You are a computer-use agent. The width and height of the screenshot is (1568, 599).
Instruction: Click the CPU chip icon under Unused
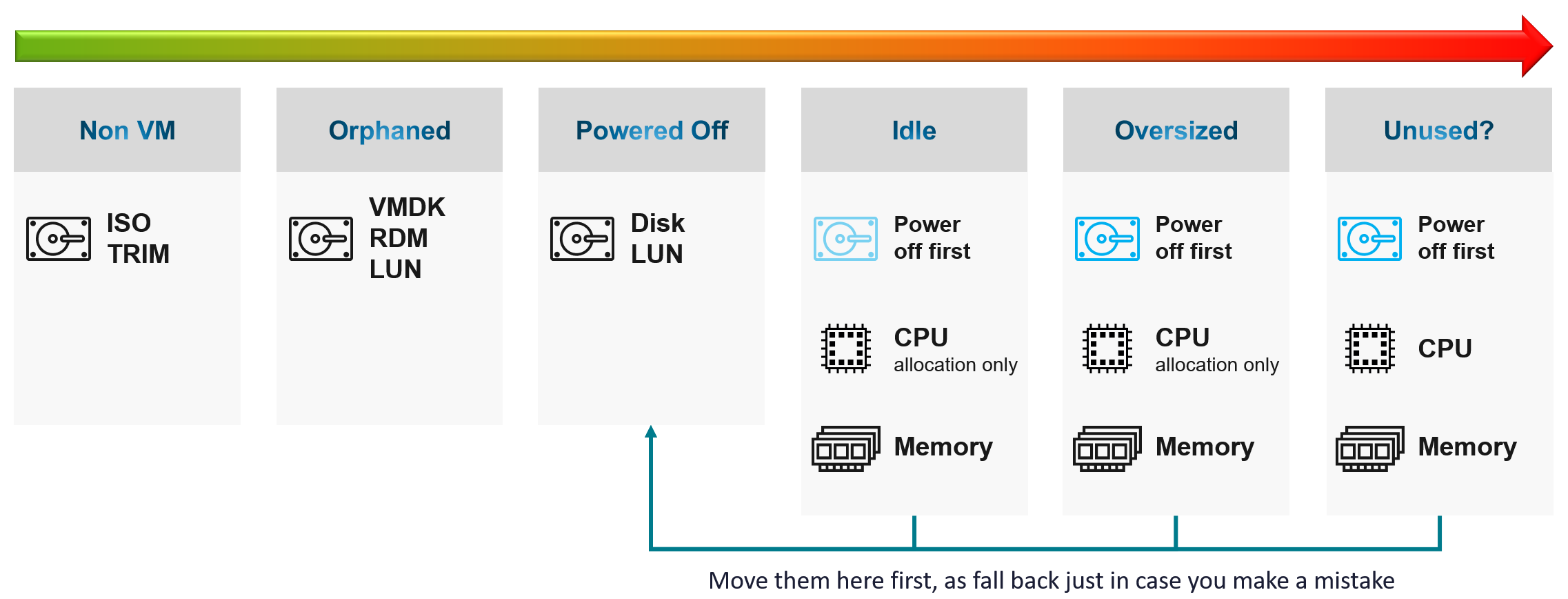coord(1370,348)
